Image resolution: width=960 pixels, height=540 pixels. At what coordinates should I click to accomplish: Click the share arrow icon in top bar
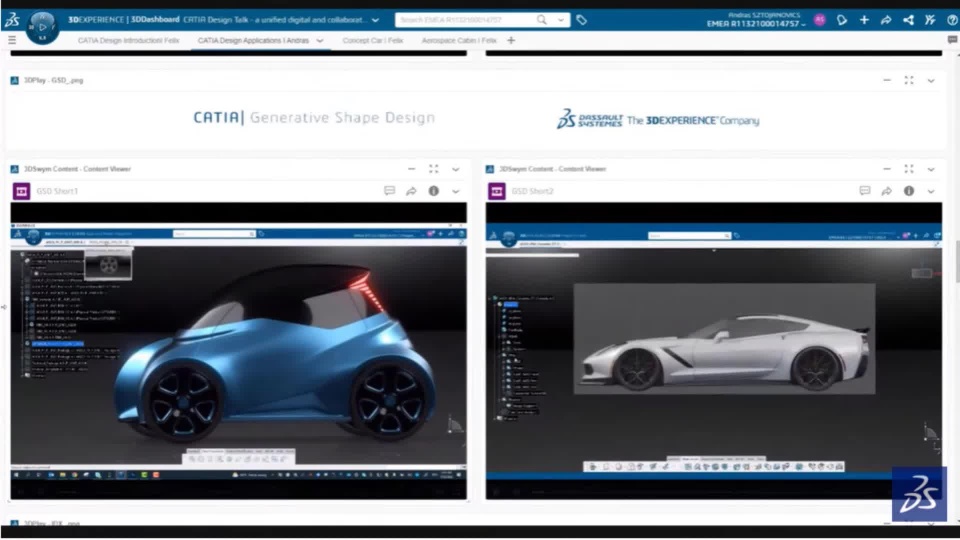(886, 20)
